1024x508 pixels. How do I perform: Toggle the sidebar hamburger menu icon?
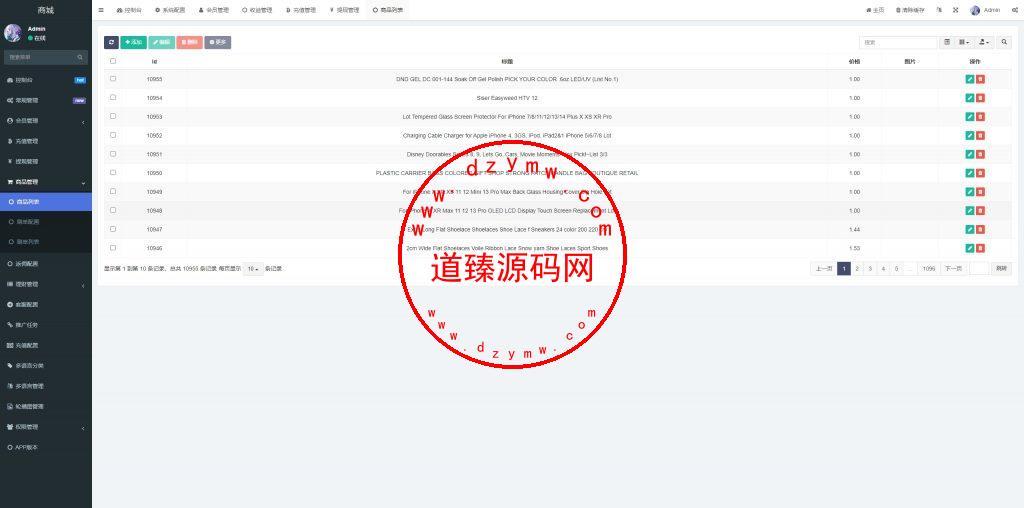pyautogui.click(x=101, y=10)
